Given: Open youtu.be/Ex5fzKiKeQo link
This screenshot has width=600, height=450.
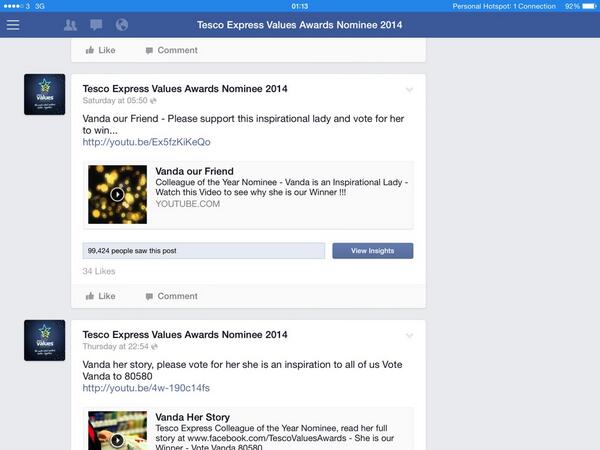Looking at the screenshot, I should click(x=147, y=142).
